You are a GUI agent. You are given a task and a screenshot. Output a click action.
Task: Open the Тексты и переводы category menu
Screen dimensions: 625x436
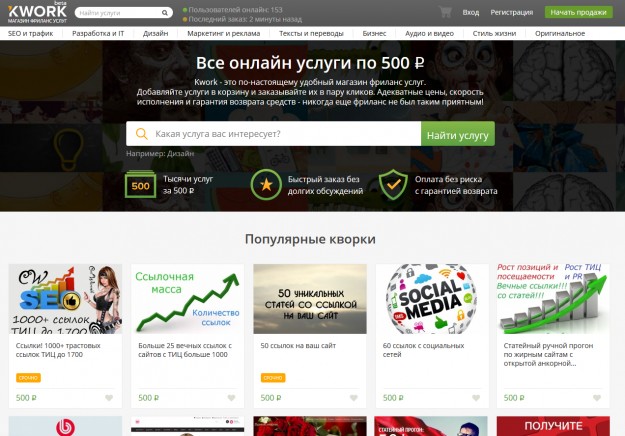[x=311, y=33]
